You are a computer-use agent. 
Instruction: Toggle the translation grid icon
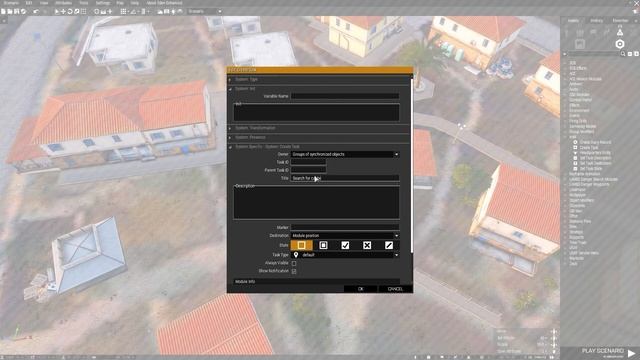click(123, 11)
